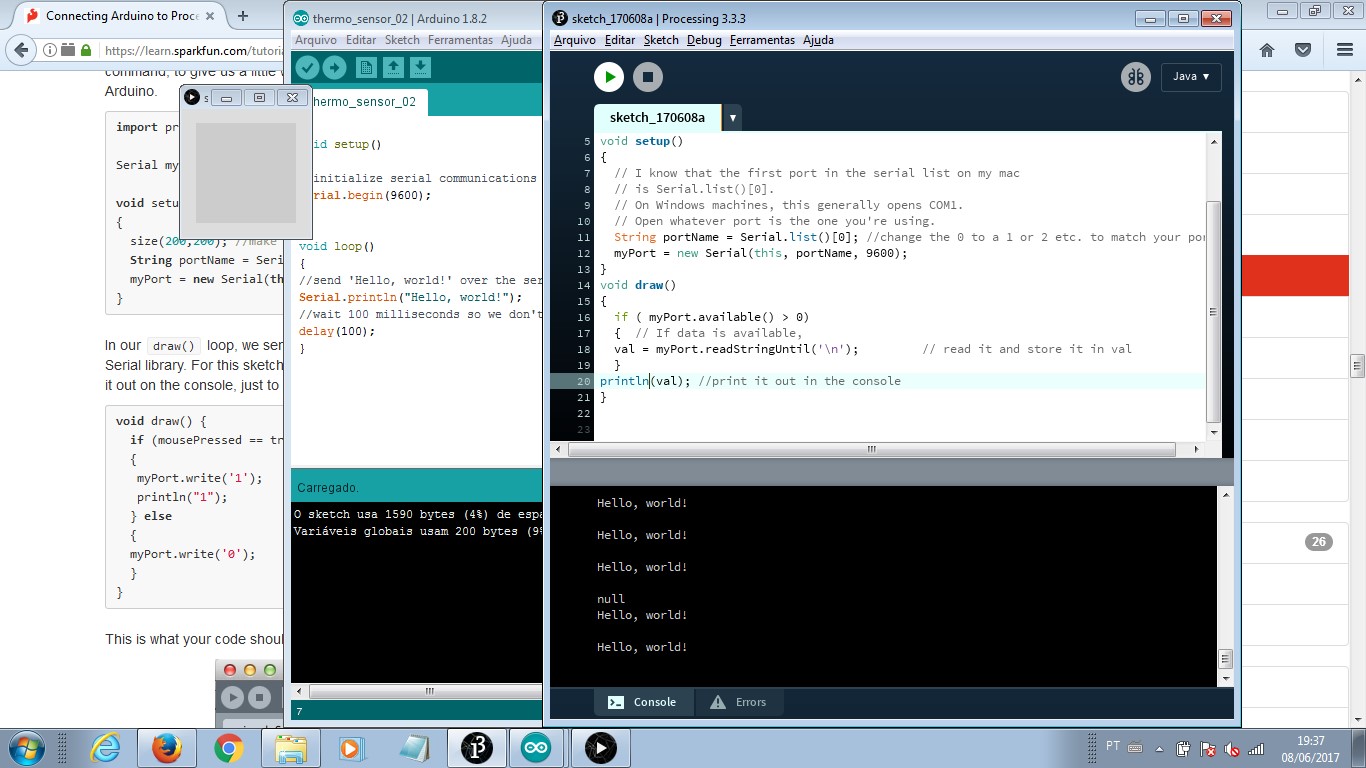Click the network signal tray icon

click(1257, 748)
